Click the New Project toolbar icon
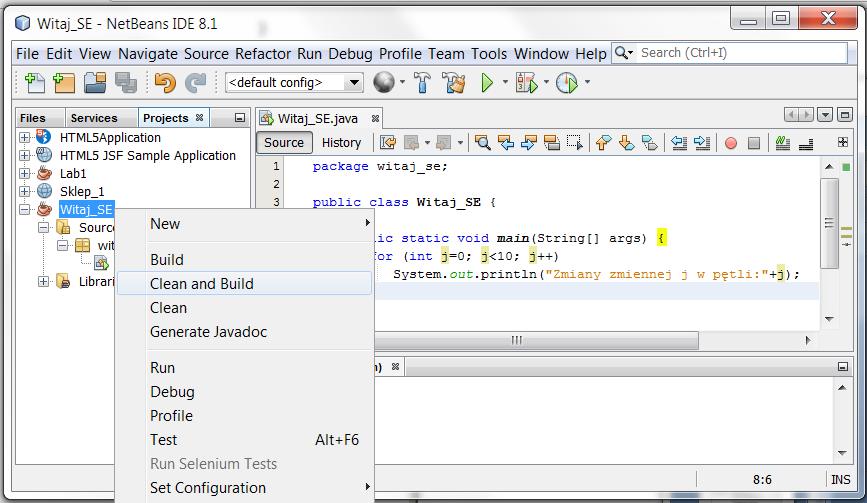Viewport: 867px width, 503px height. click(x=64, y=83)
